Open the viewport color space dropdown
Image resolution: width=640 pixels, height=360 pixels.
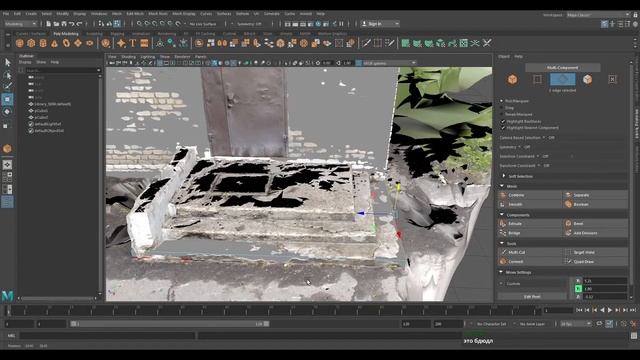coord(389,63)
